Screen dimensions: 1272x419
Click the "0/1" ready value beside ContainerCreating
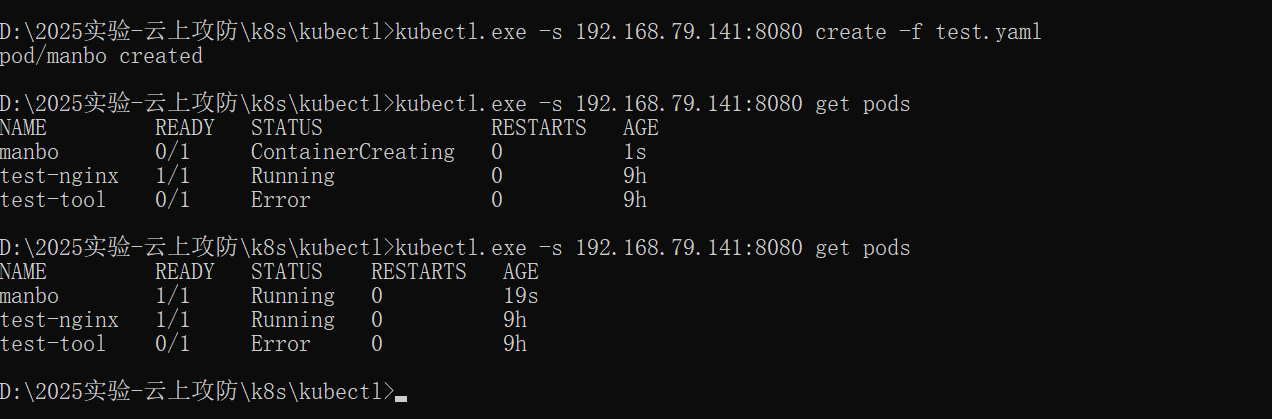172,152
